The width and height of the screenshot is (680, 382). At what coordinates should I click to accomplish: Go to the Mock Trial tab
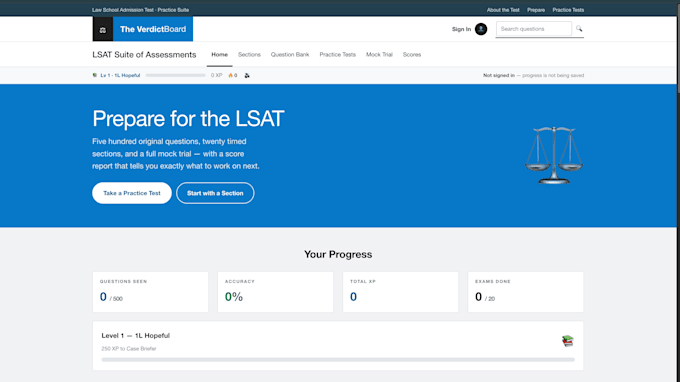379,55
